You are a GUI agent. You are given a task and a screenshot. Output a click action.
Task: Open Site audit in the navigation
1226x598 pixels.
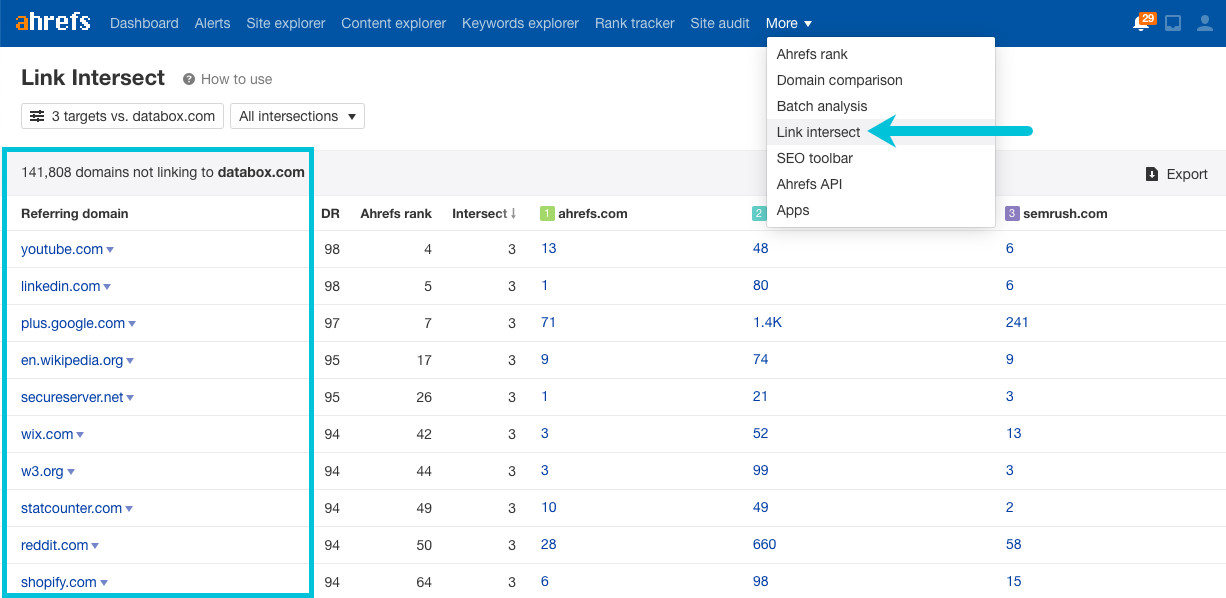pyautogui.click(x=720, y=23)
